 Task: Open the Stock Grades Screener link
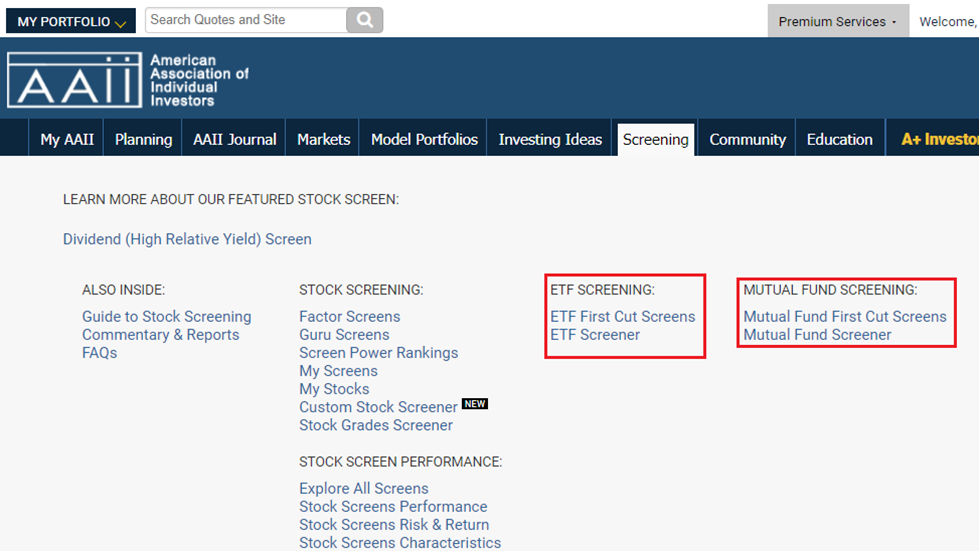[x=376, y=425]
